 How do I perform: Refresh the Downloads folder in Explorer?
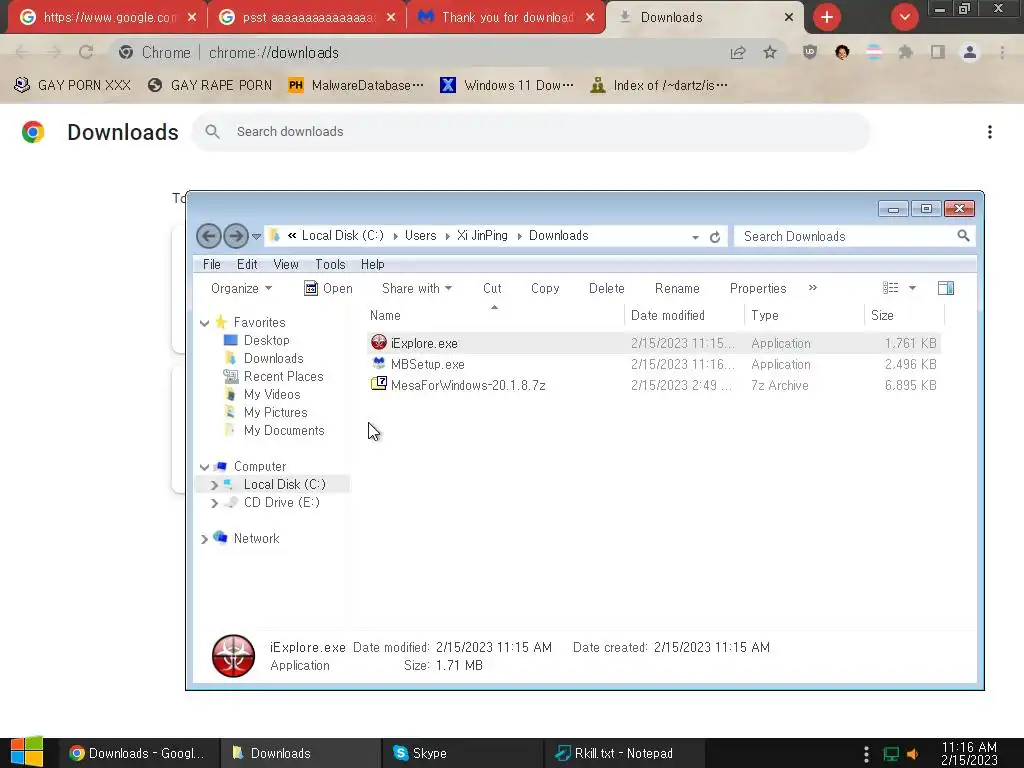[715, 236]
